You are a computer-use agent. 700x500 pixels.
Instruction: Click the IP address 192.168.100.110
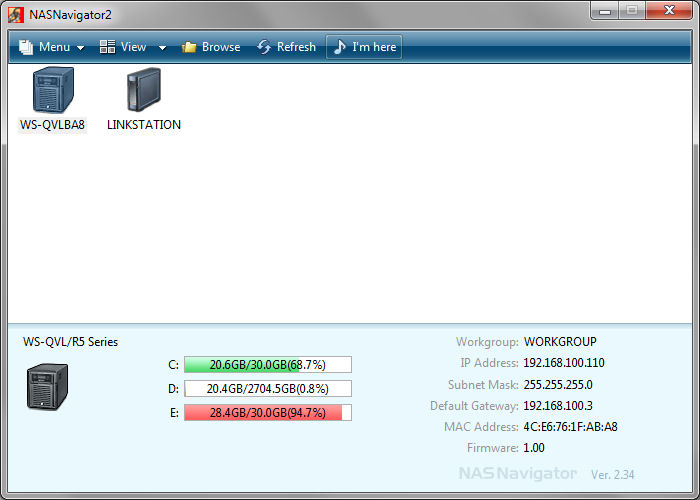[564, 363]
